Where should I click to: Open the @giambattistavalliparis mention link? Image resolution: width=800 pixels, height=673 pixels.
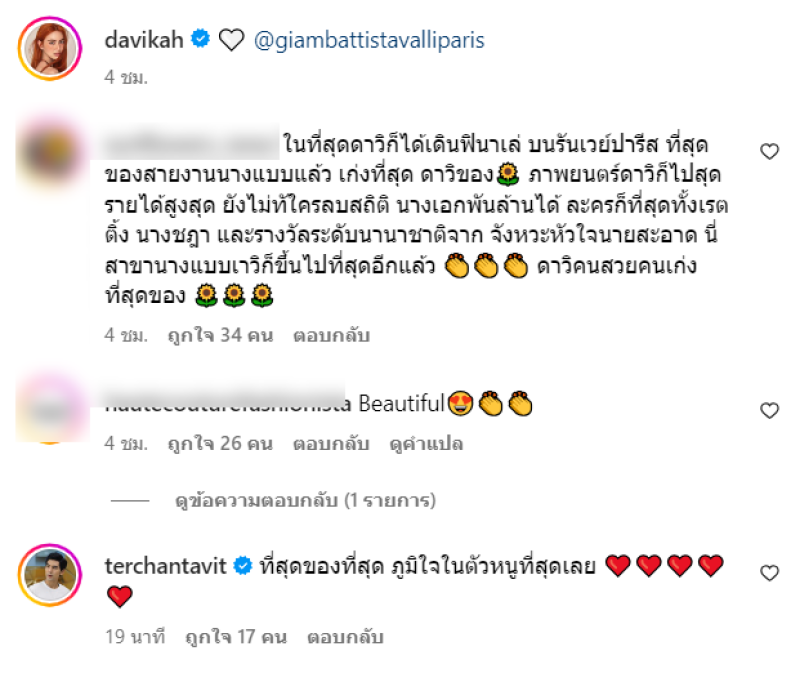[369, 40]
